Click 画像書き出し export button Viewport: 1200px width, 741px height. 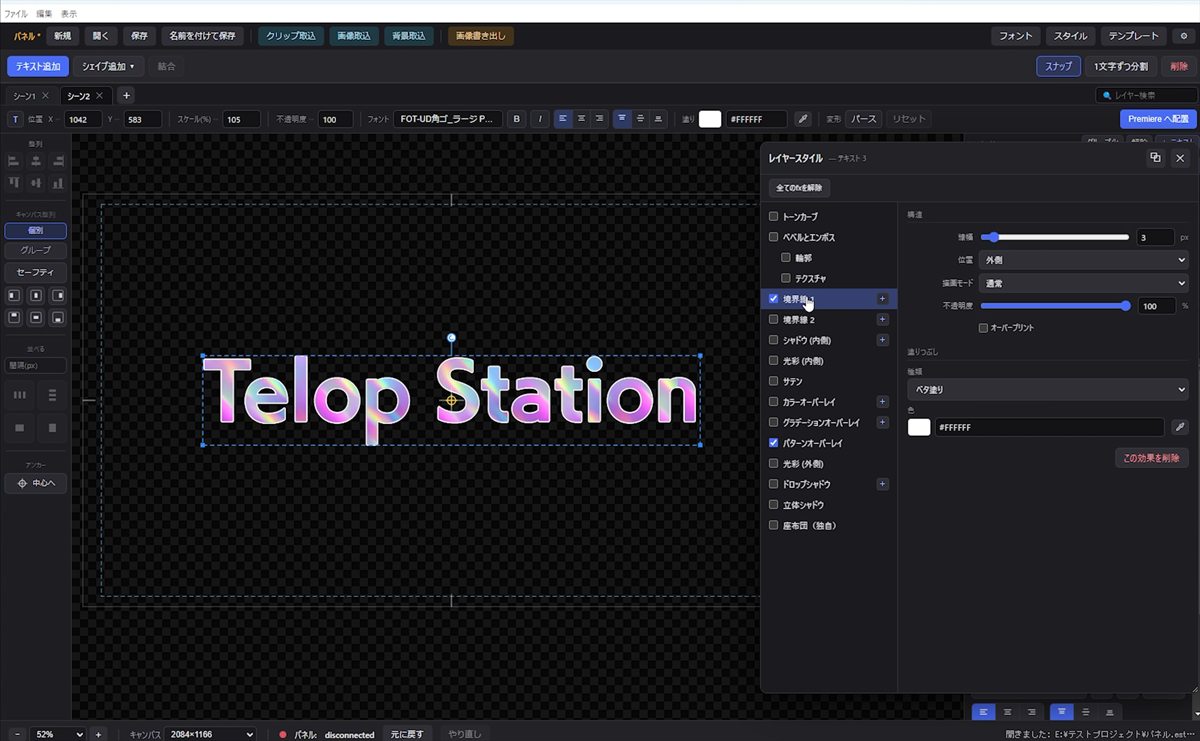tap(481, 36)
